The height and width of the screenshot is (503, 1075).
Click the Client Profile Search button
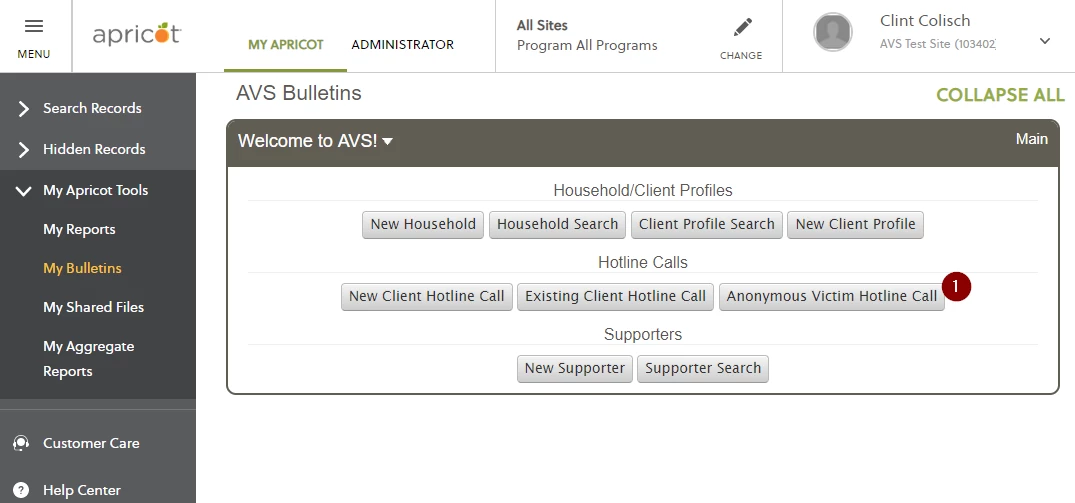(x=707, y=225)
